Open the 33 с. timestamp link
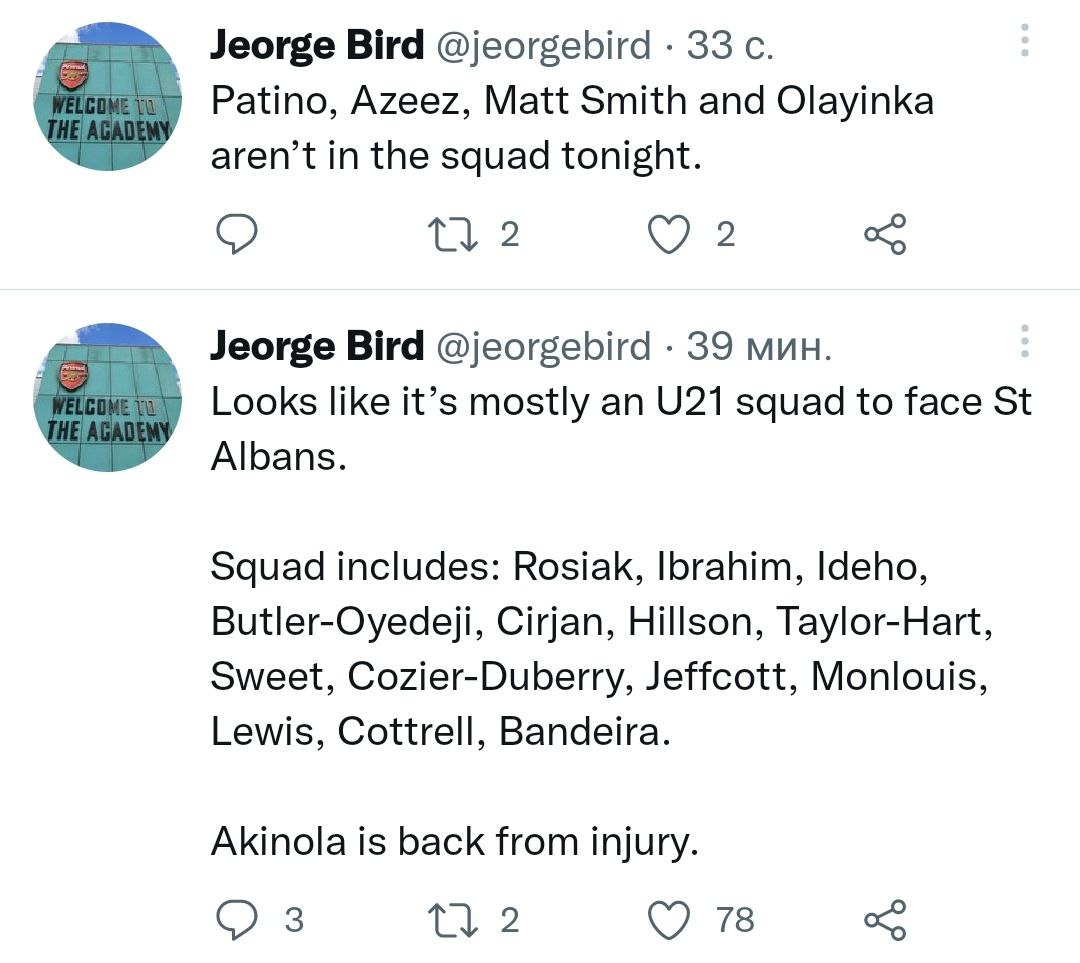 pos(729,46)
